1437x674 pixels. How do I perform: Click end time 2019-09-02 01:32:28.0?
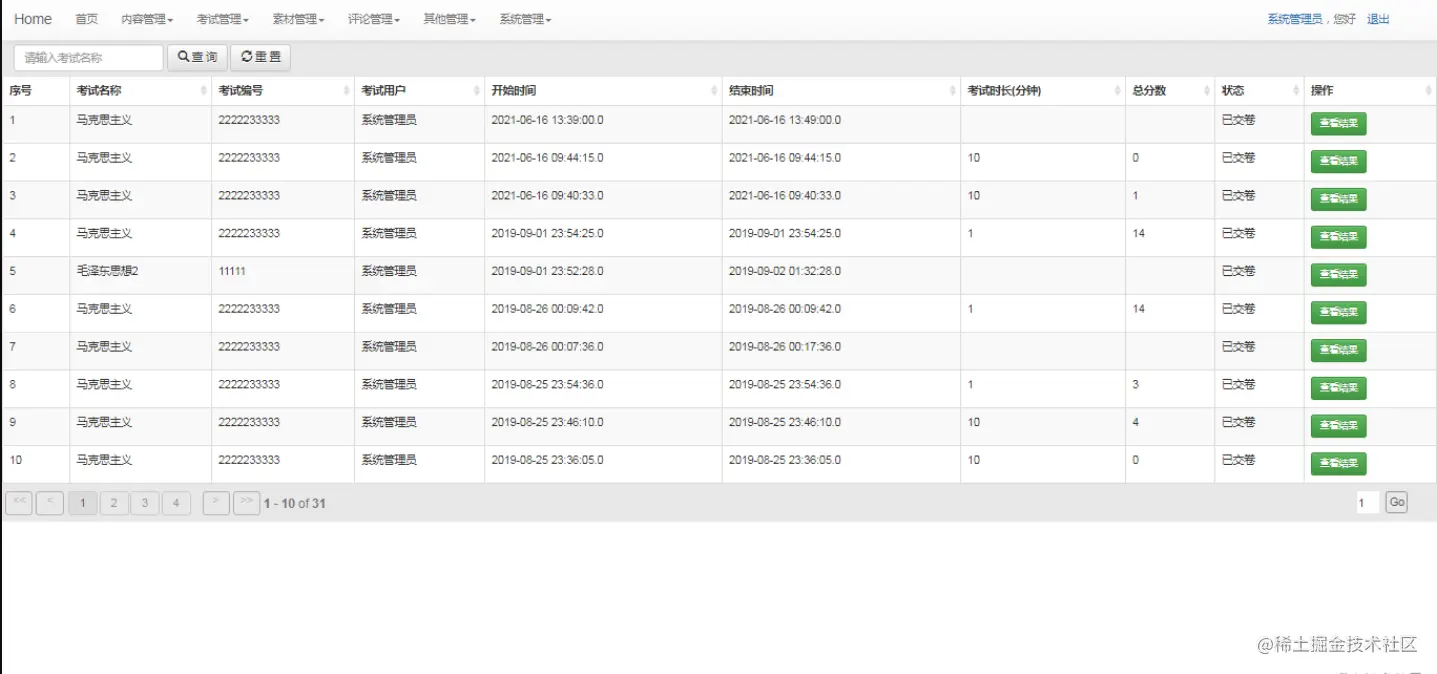785,271
